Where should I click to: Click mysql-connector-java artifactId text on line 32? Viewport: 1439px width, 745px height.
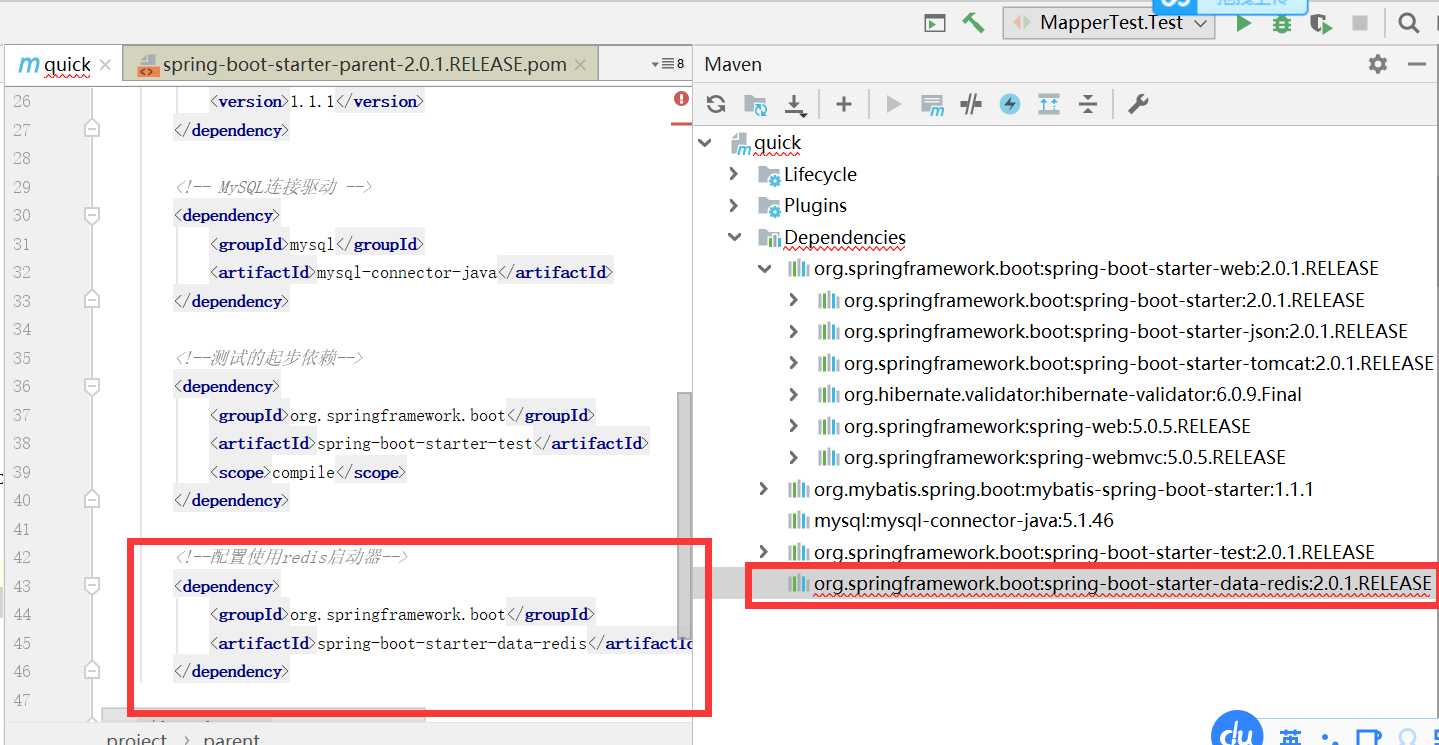click(406, 272)
